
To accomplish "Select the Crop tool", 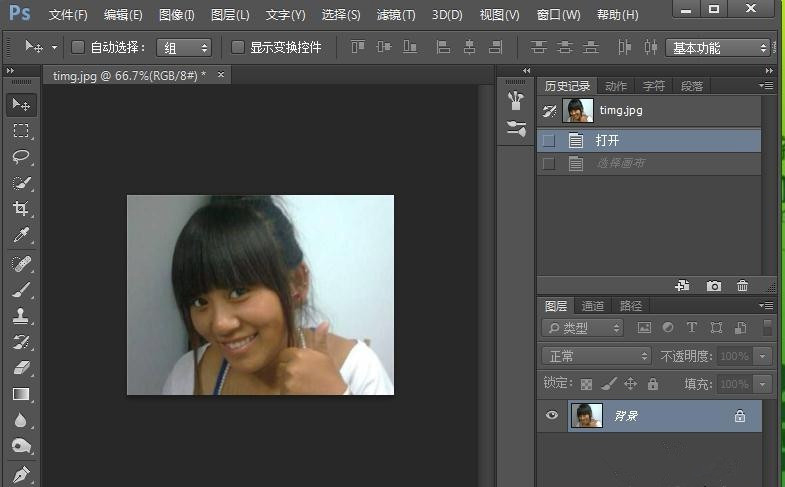I will tap(21, 209).
